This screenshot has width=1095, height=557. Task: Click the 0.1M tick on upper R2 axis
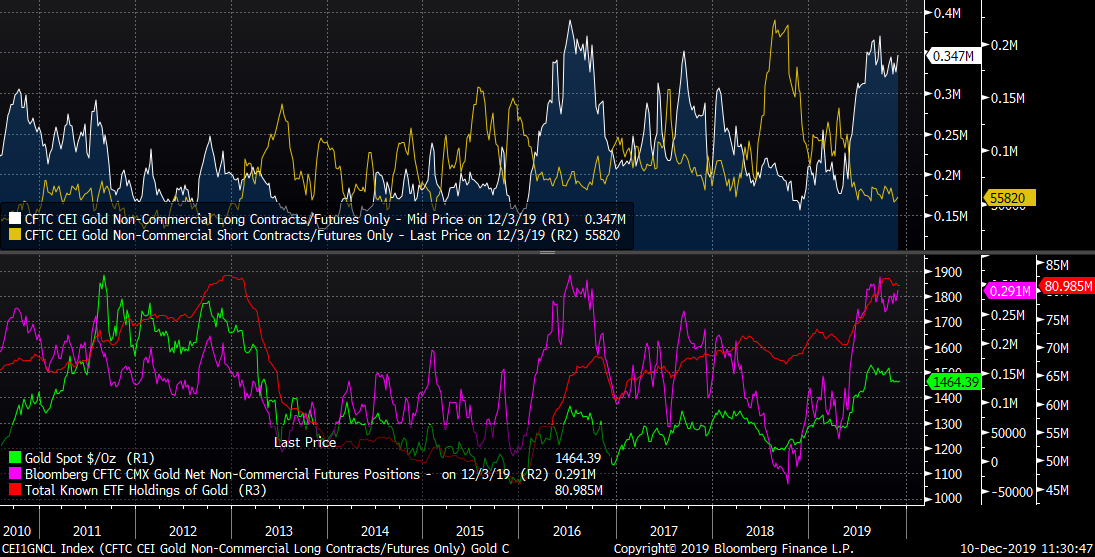(1004, 151)
